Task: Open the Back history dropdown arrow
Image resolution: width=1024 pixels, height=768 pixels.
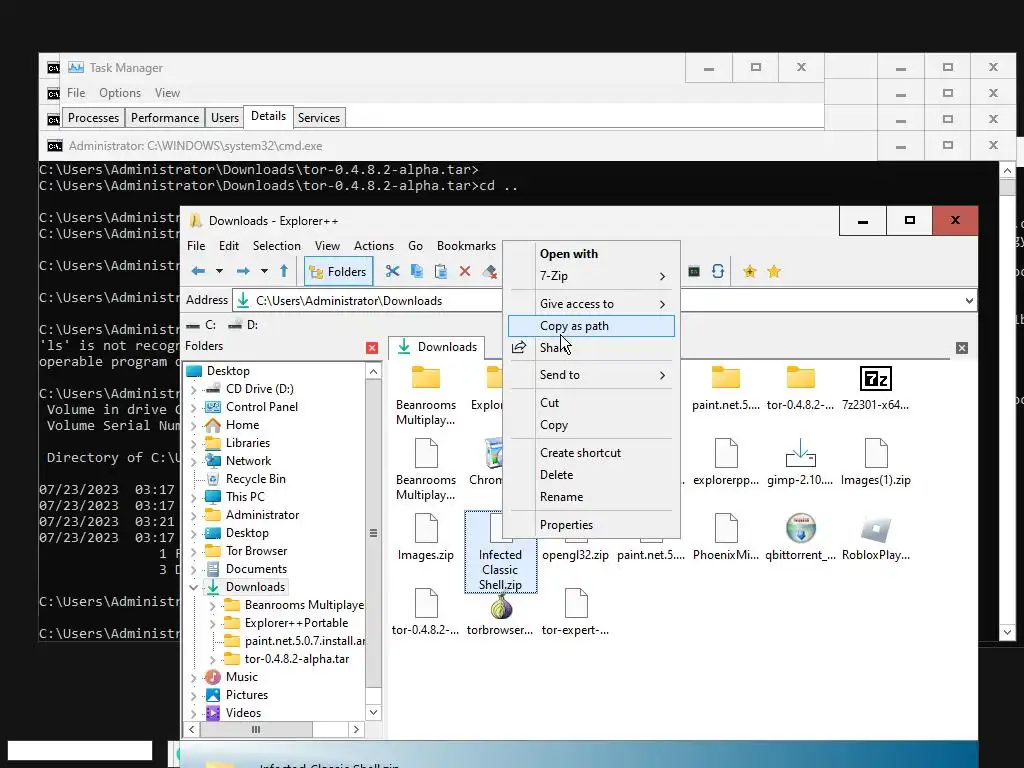Action: point(219,271)
